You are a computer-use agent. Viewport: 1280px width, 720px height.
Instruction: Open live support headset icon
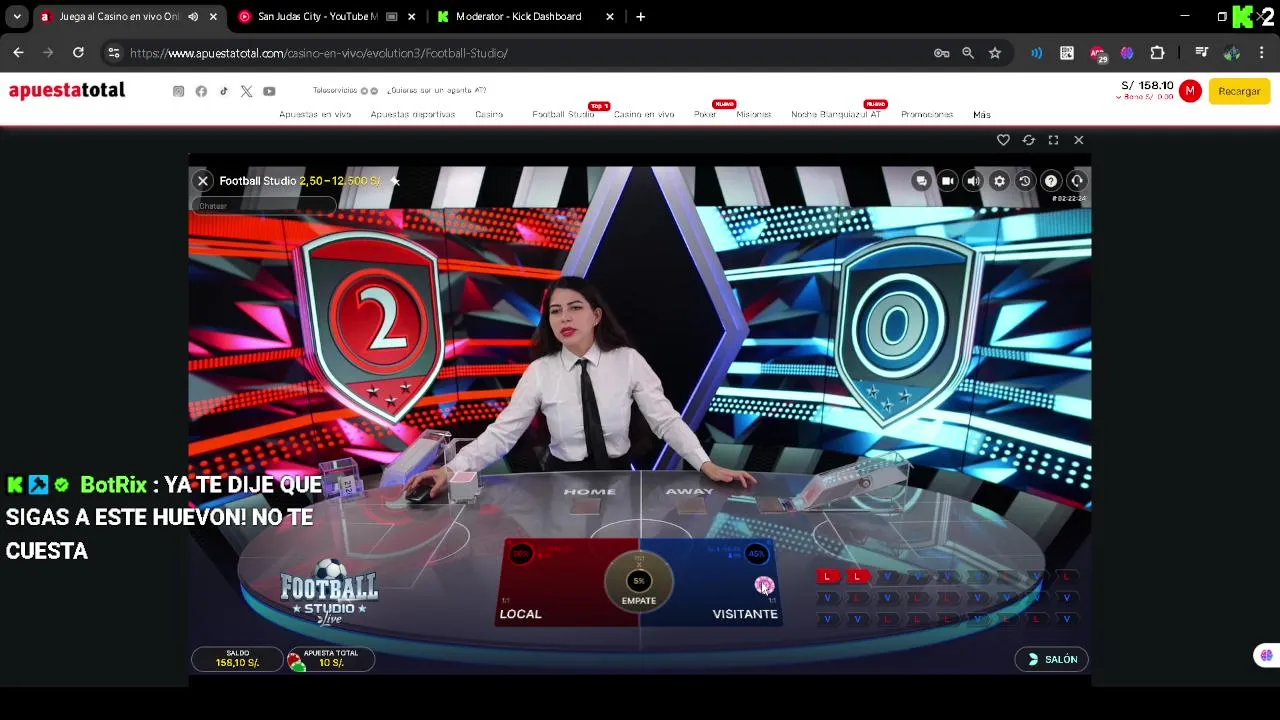coord(1077,181)
